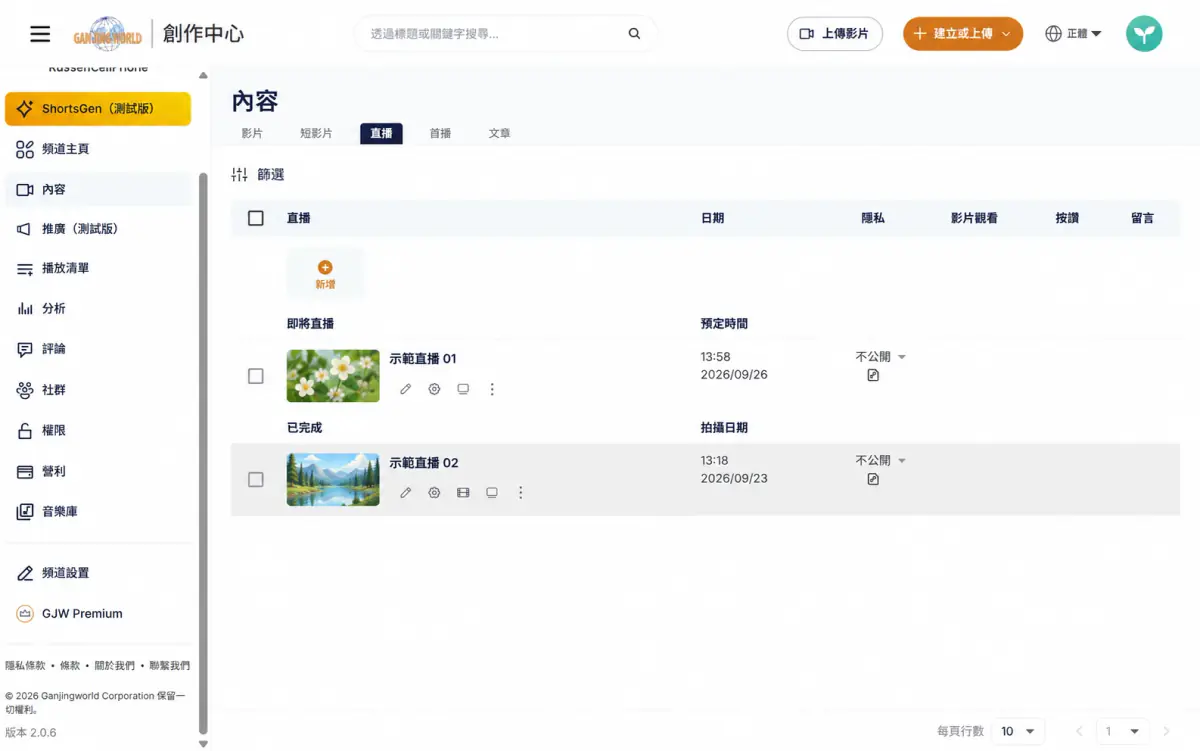Open settings gear for 示範直播 01
The height and width of the screenshot is (751, 1200).
point(434,389)
